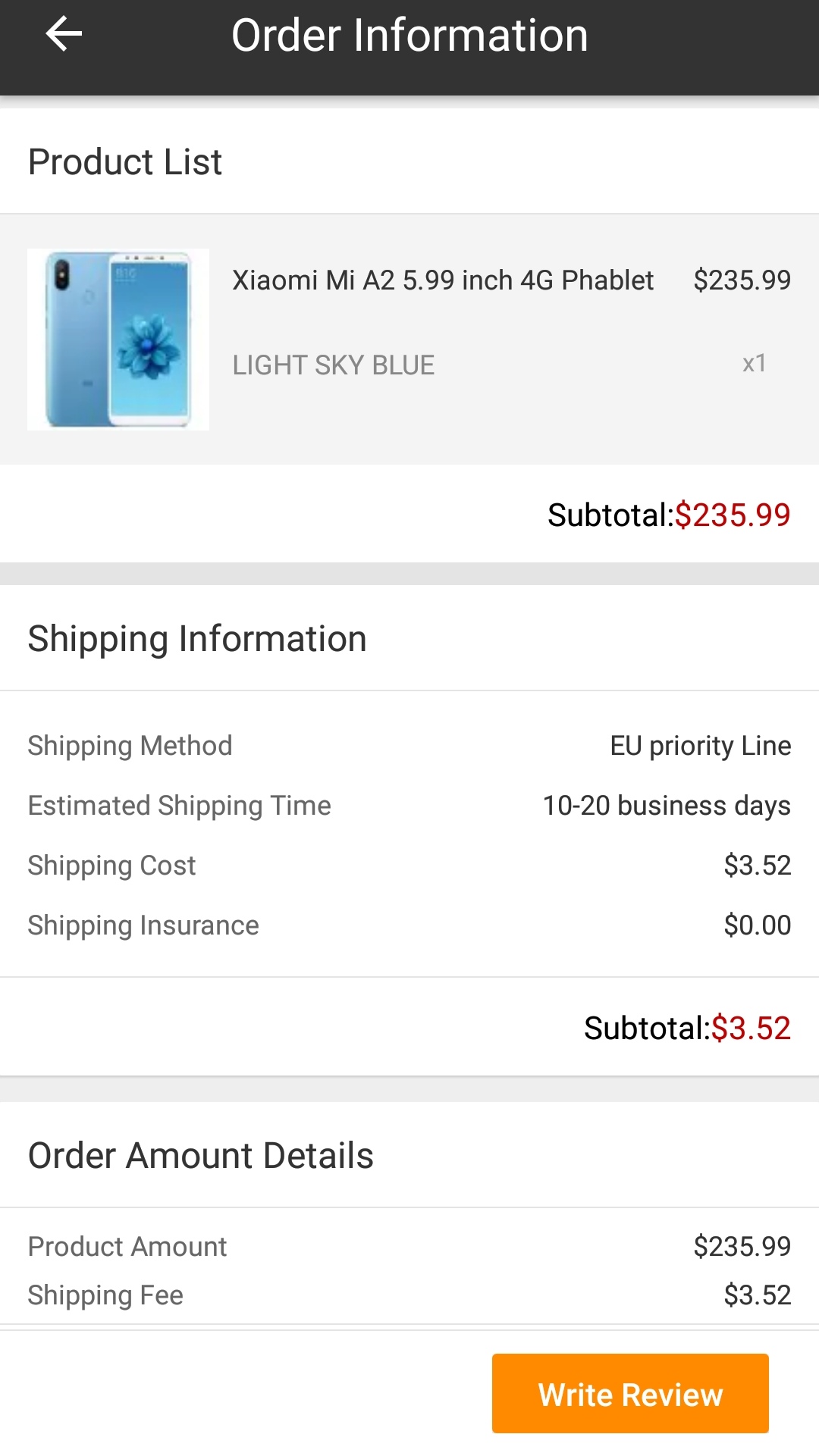Screen dimensions: 819x1456
Task: Click the shipping Subtotal $3.52 text
Action: pyautogui.click(x=687, y=1029)
